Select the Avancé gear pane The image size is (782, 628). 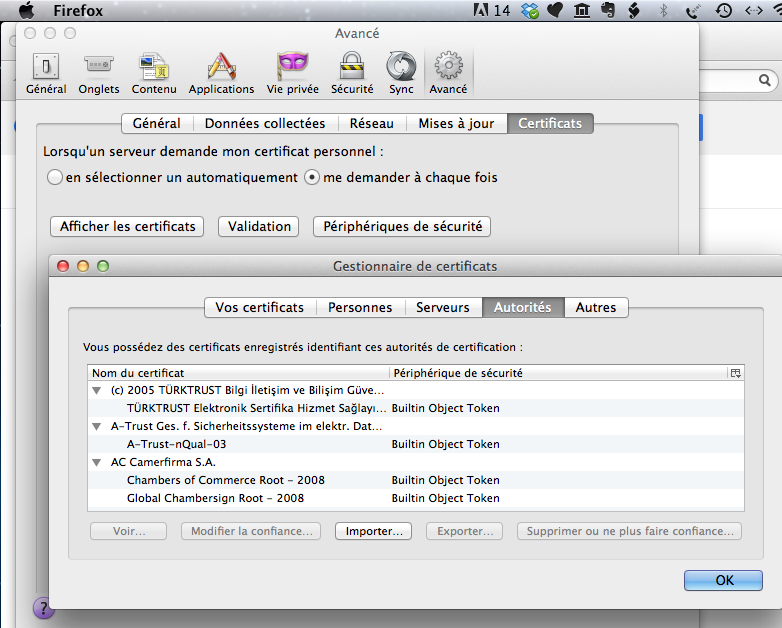tap(448, 73)
